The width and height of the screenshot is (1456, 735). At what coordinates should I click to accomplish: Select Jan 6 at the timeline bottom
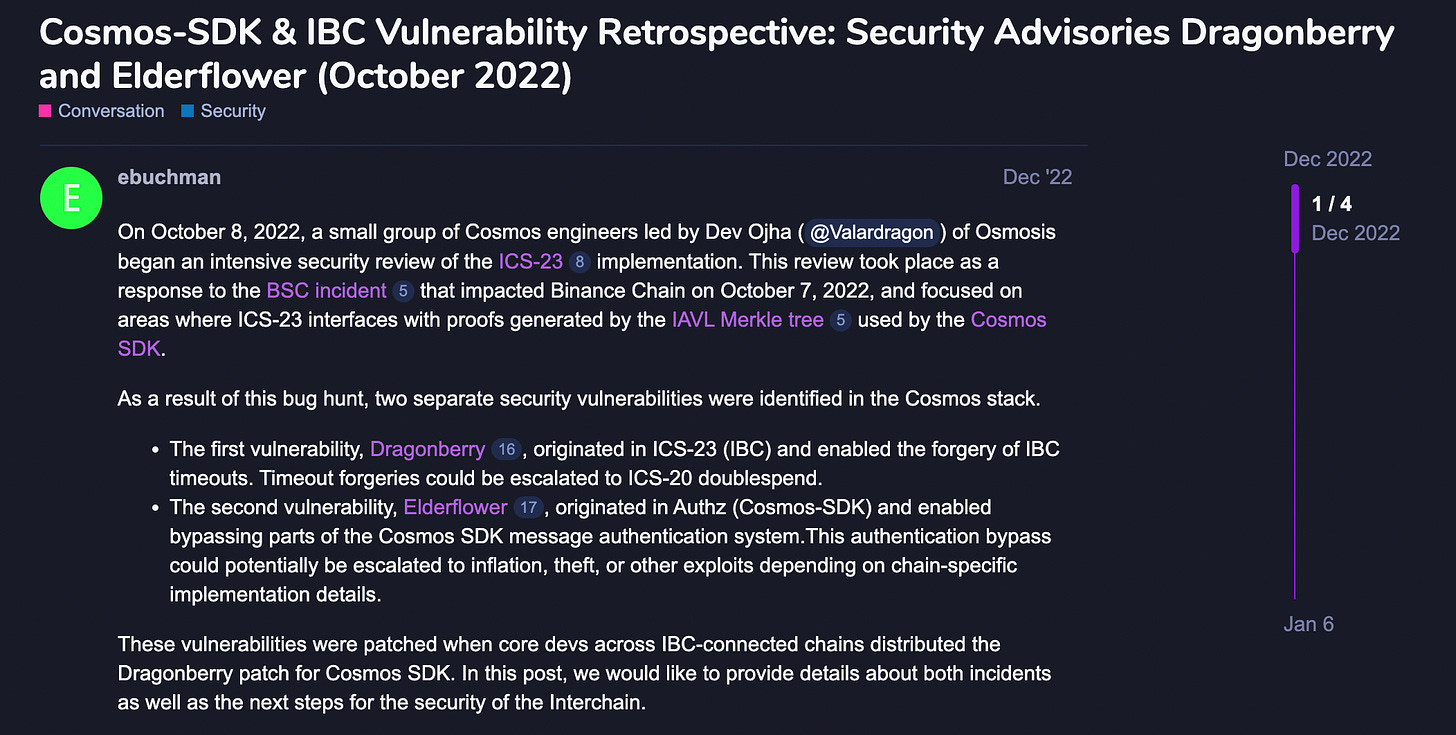1308,623
